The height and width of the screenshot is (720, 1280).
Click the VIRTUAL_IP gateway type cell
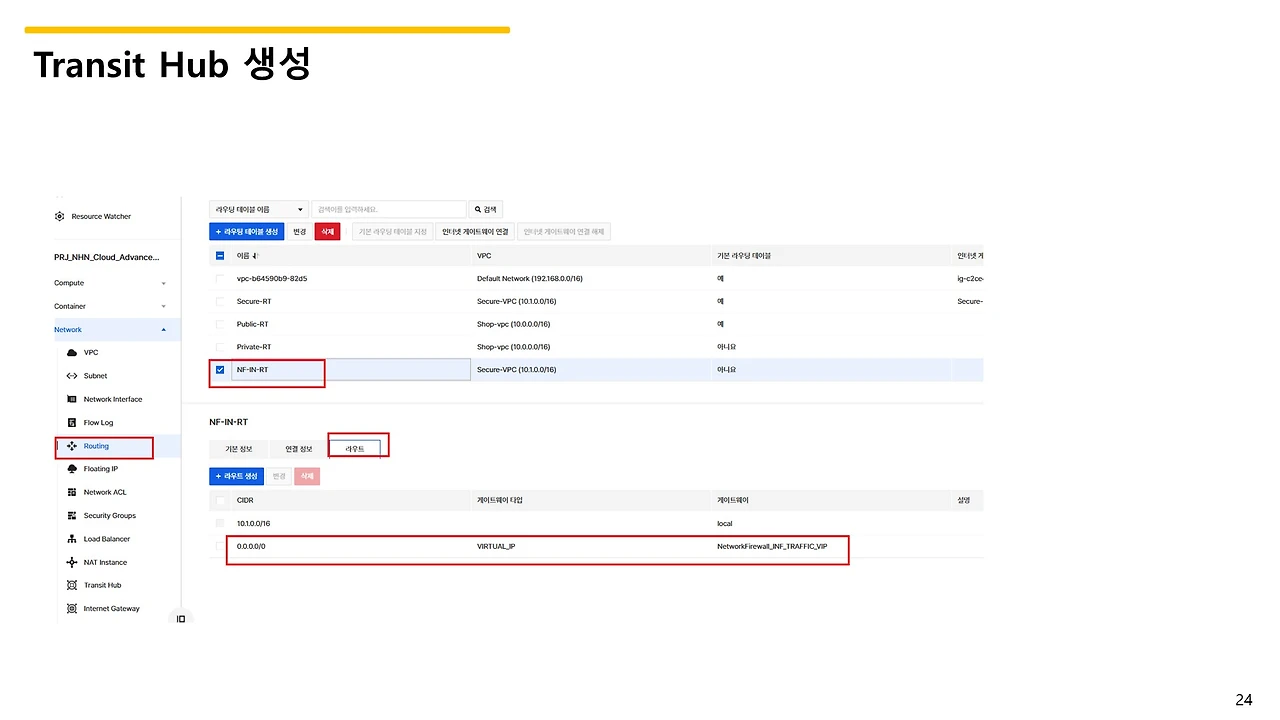496,547
